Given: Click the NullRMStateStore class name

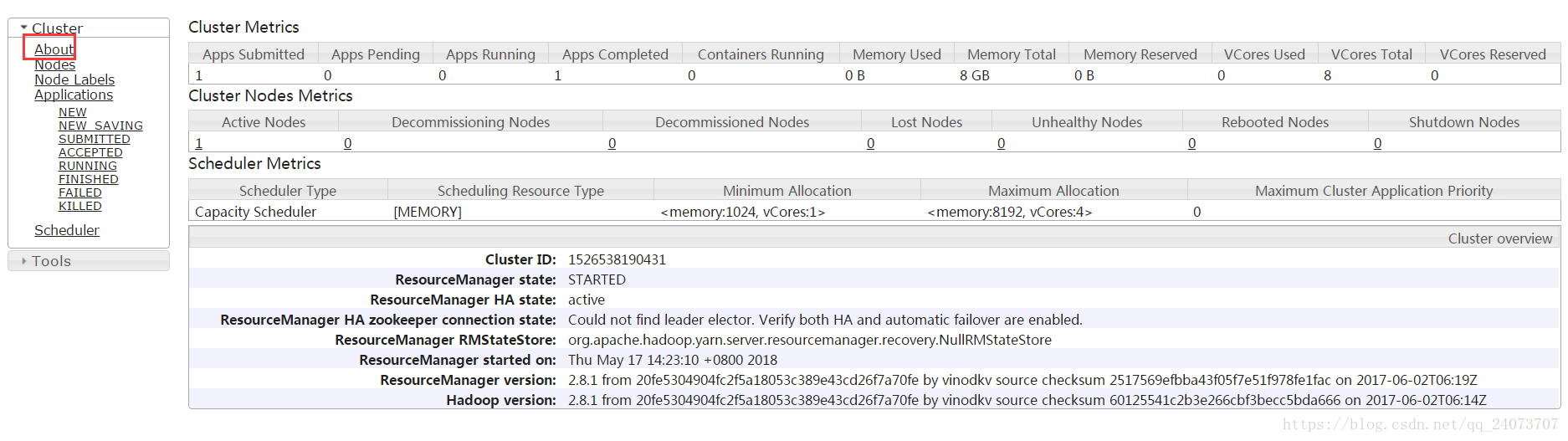Looking at the screenshot, I should [x=810, y=340].
